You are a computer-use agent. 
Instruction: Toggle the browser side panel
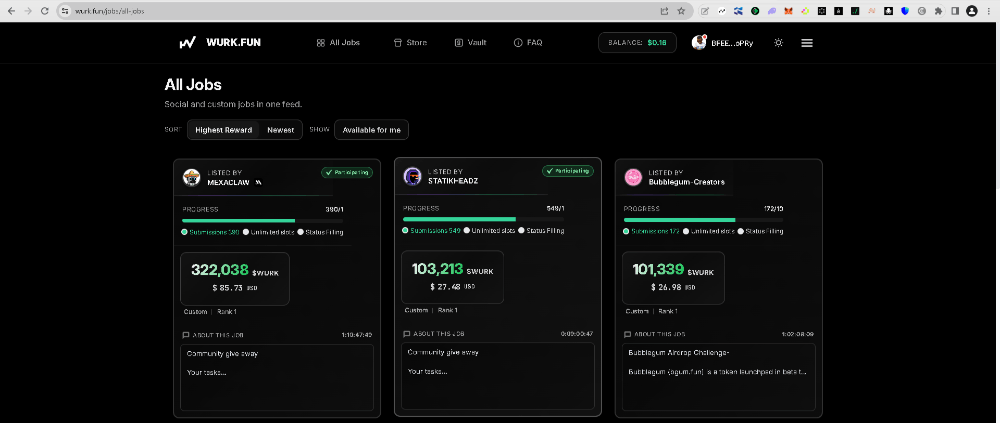click(955, 11)
